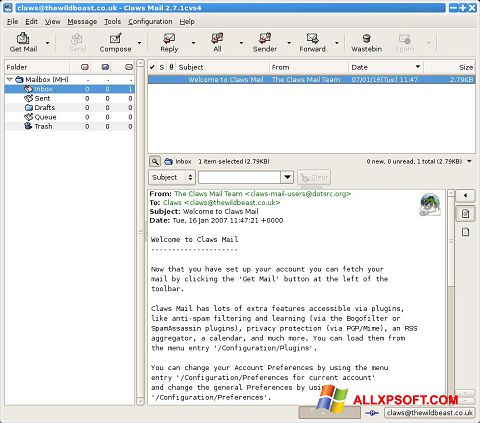
Task: Compose a new email message
Action: click(115, 43)
